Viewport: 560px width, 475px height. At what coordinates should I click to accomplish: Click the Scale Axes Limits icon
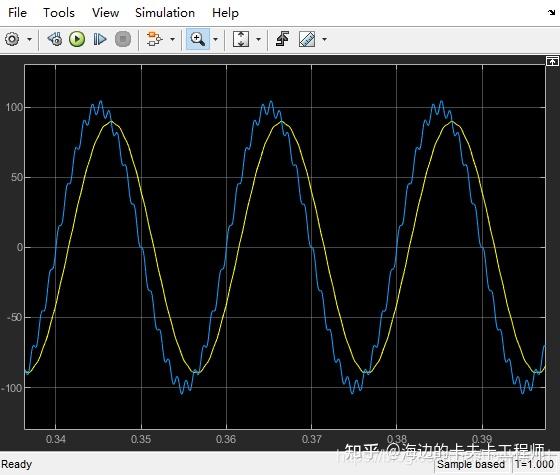[241, 39]
